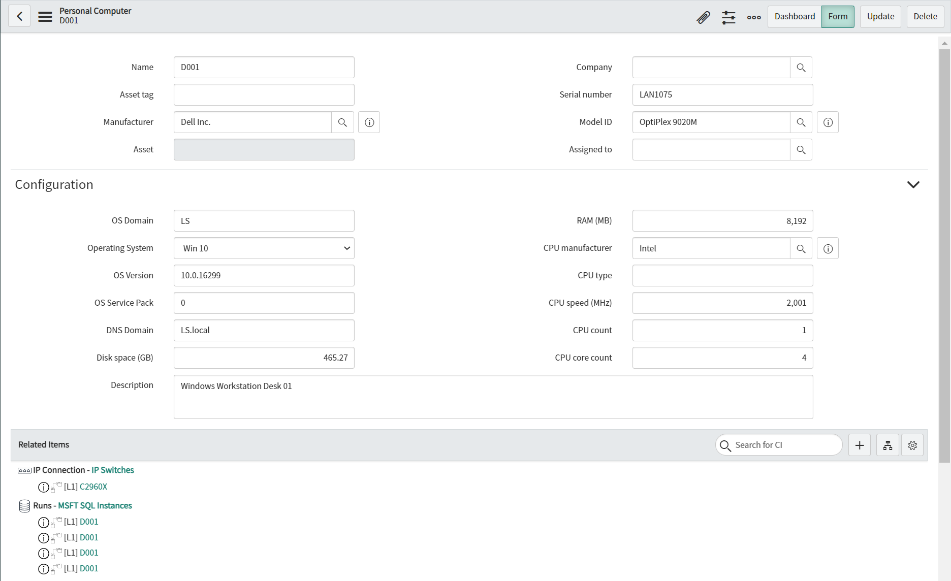Open the more options ellipsis menu

pyautogui.click(x=753, y=17)
